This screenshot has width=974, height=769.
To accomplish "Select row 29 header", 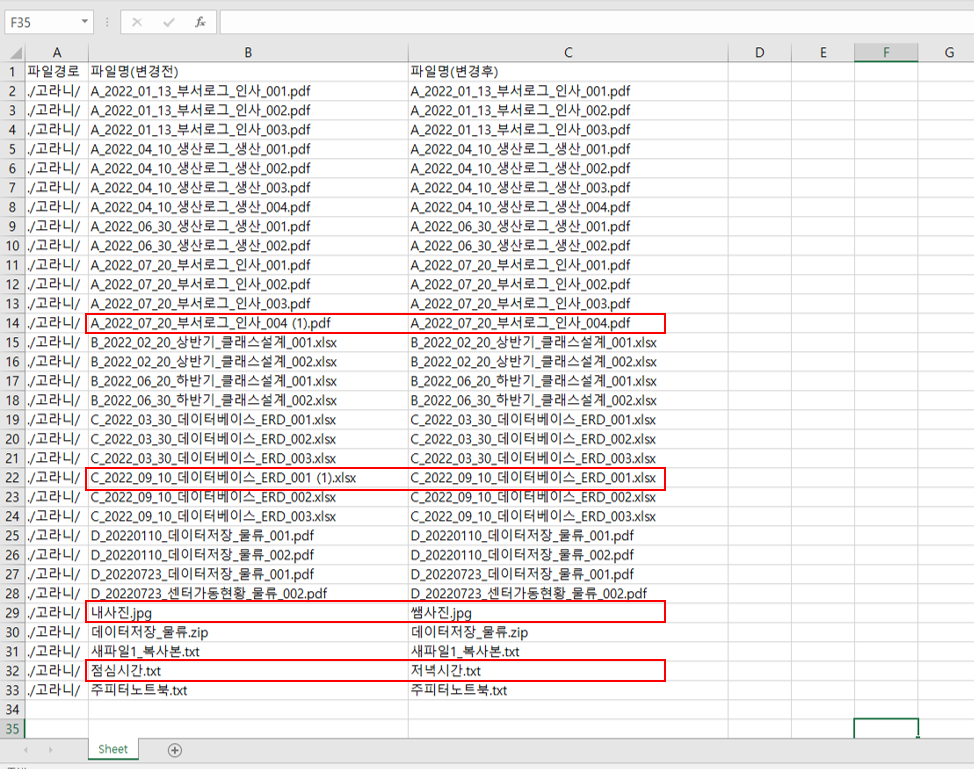I will (x=12, y=613).
